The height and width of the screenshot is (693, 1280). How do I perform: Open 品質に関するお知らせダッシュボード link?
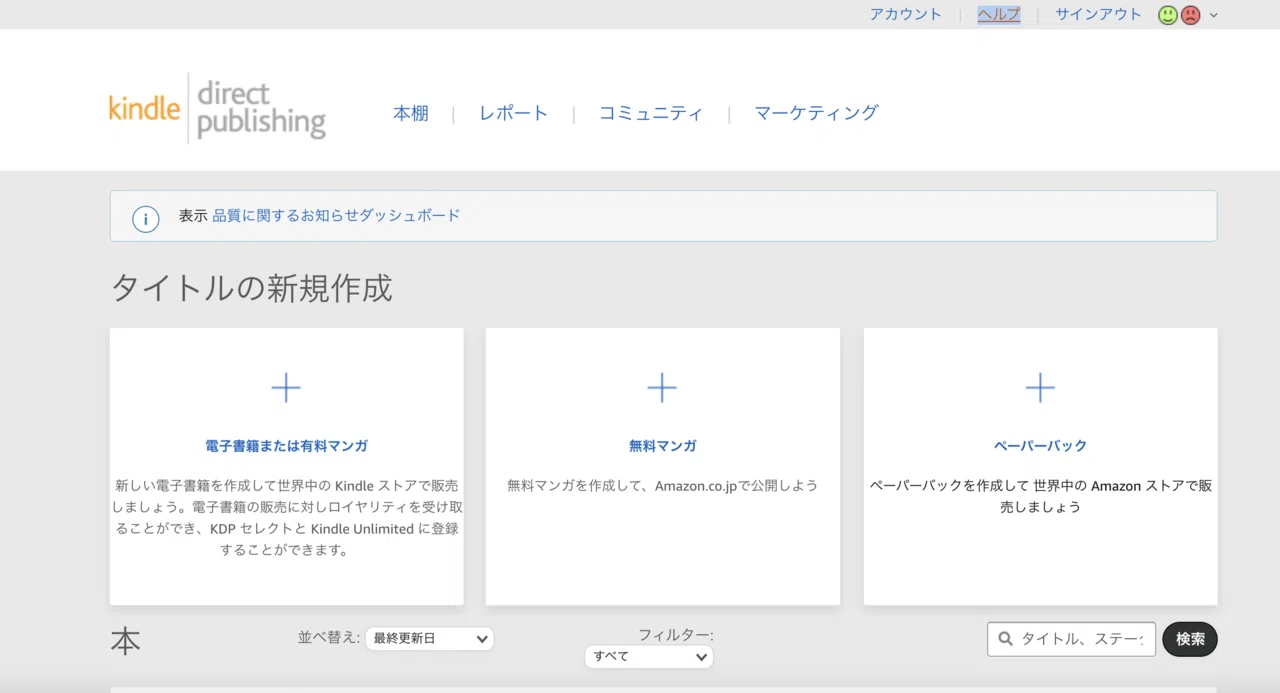336,215
